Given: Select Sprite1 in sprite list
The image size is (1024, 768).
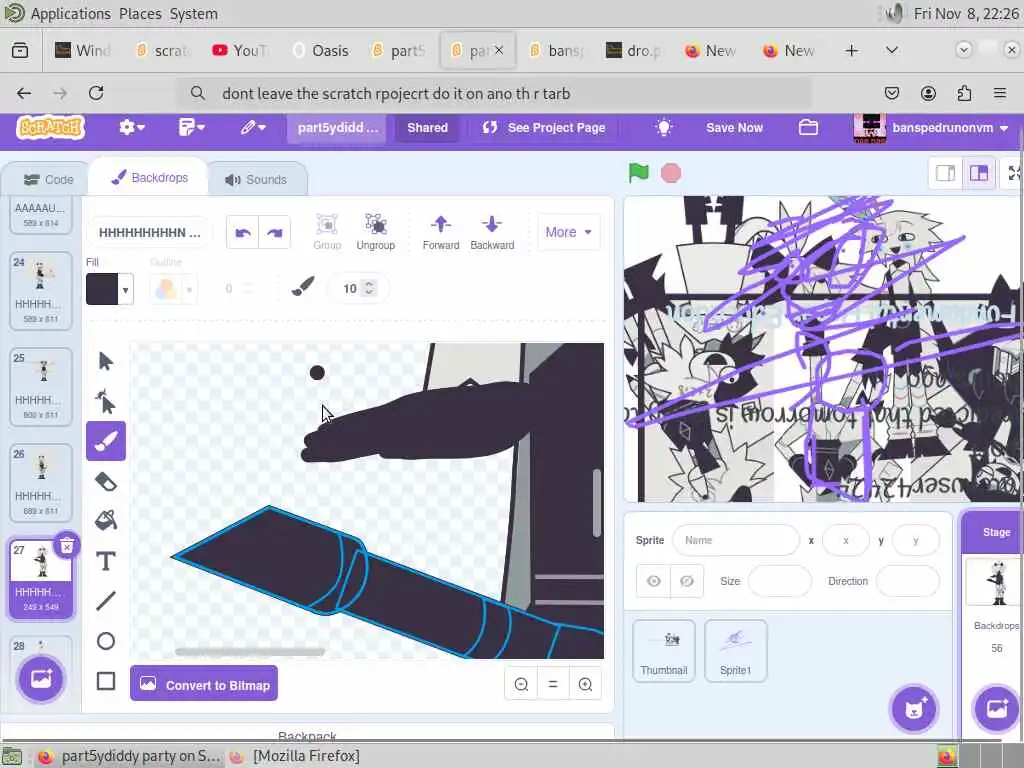Looking at the screenshot, I should (x=735, y=650).
